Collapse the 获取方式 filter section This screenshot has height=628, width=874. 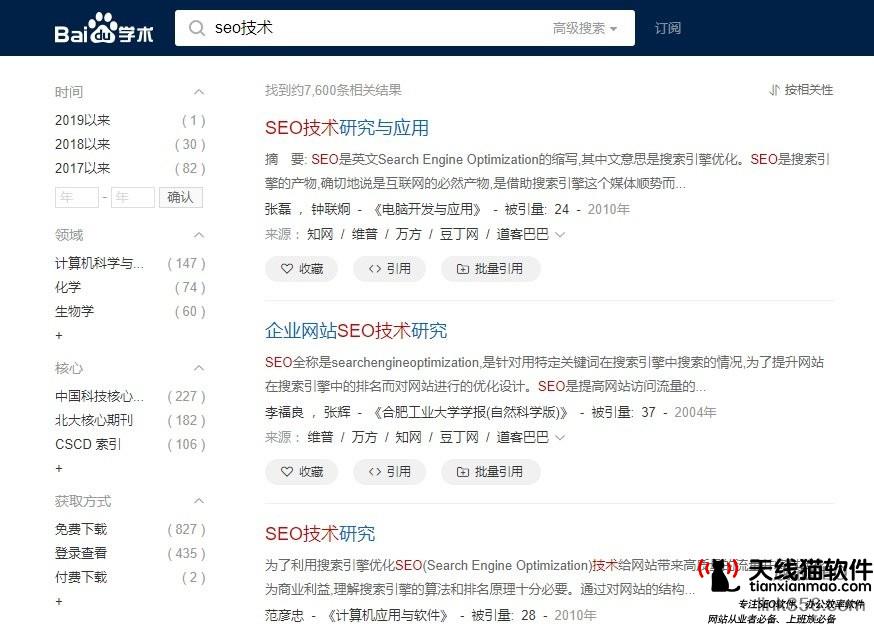coord(198,501)
